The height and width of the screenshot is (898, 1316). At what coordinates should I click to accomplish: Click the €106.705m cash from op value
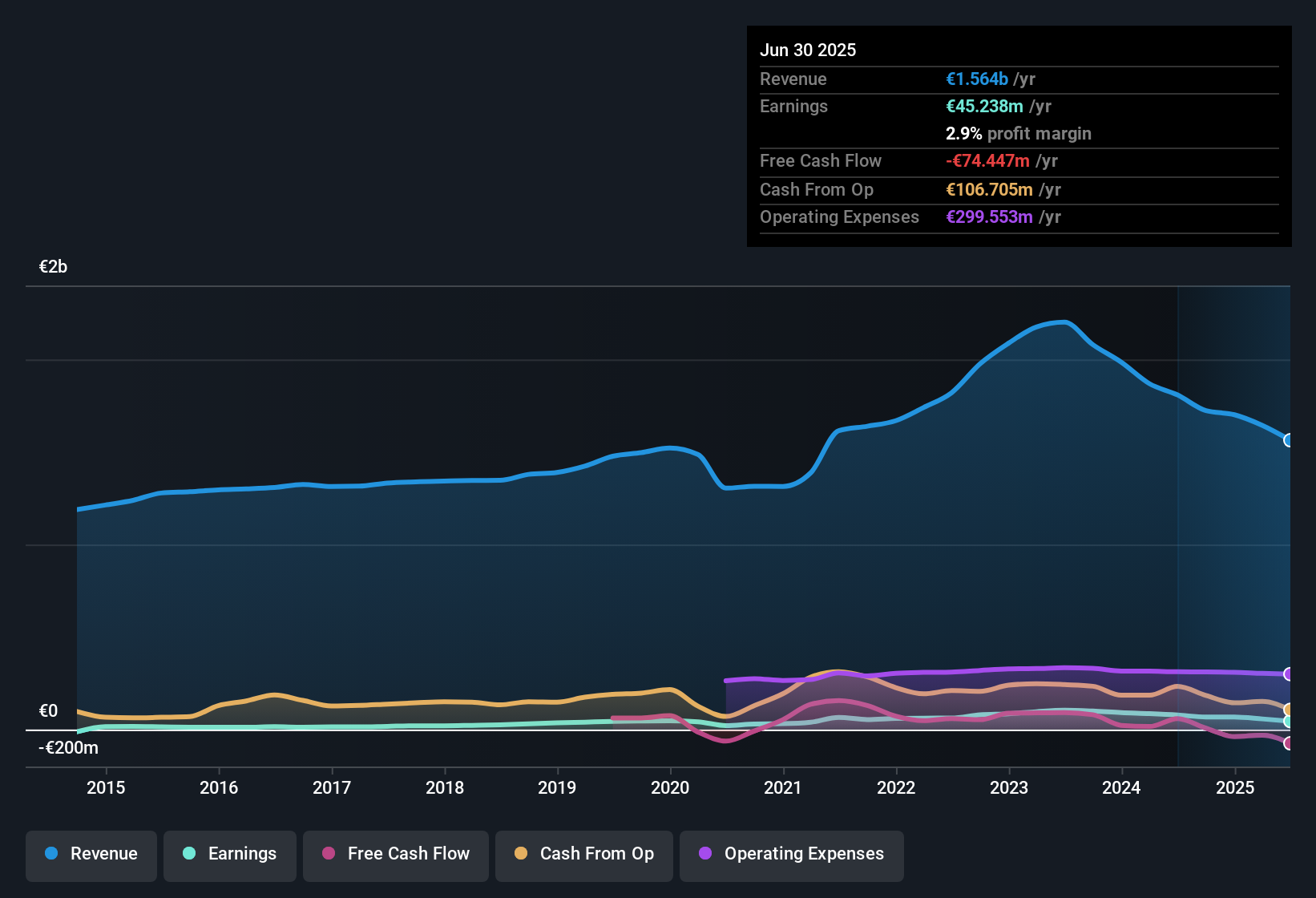[x=989, y=189]
